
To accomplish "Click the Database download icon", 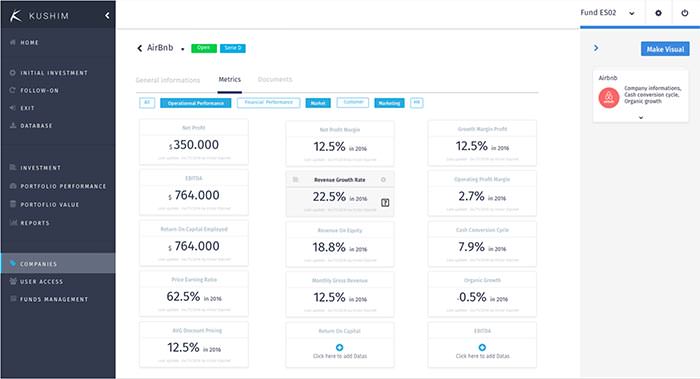I will coord(12,125).
